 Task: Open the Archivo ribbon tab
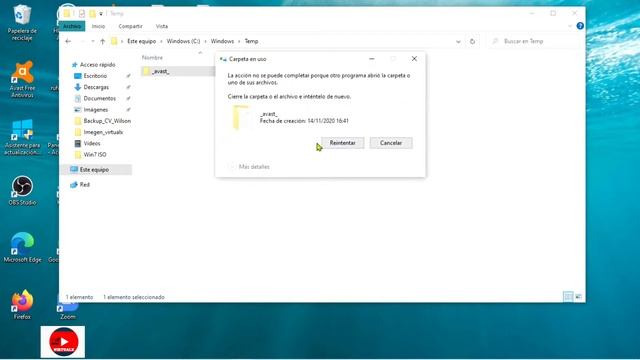point(72,26)
